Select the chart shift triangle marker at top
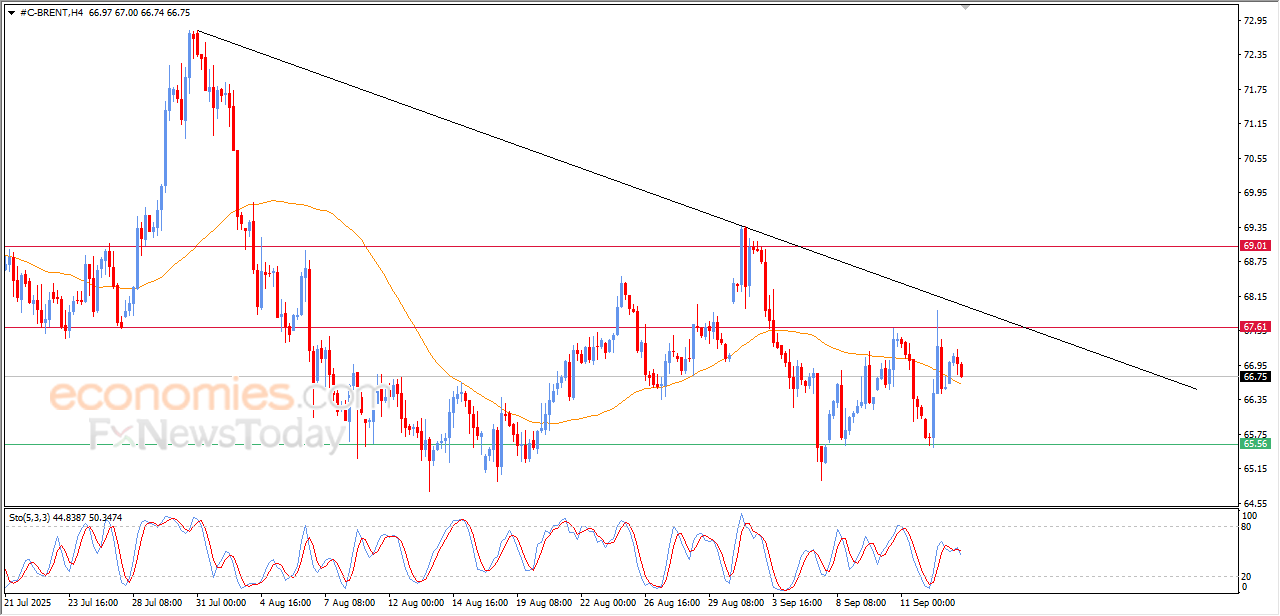Screen dimensions: 1280x616 [x=965, y=6]
